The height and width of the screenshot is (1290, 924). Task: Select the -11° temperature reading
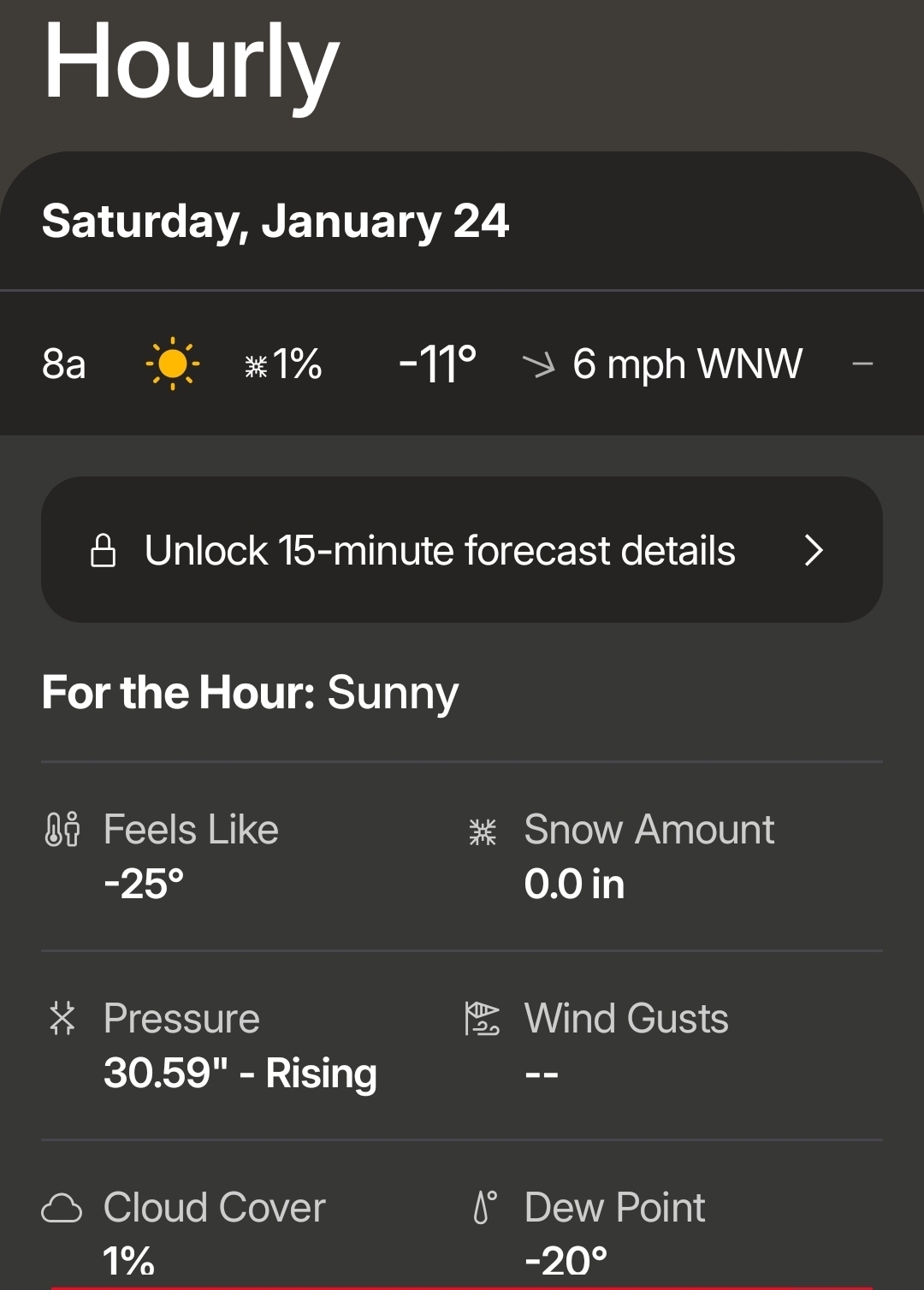(437, 364)
